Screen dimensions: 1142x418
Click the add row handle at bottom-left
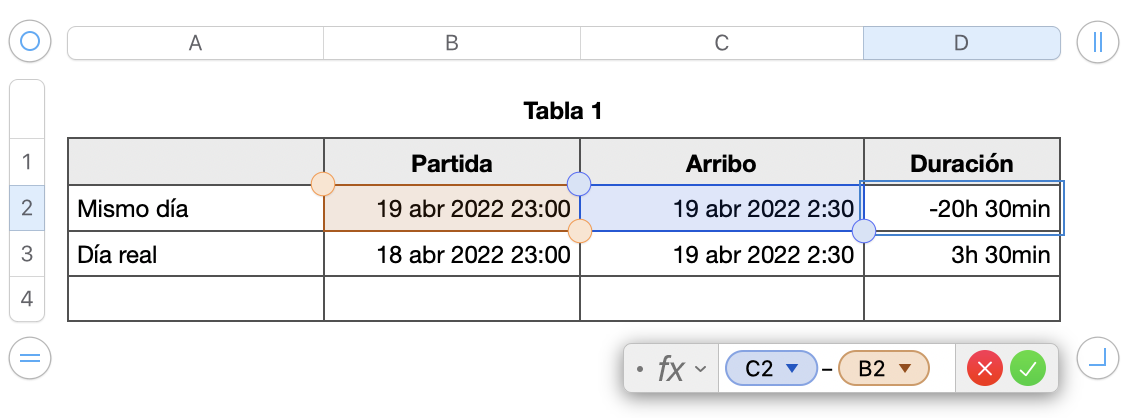pos(30,357)
